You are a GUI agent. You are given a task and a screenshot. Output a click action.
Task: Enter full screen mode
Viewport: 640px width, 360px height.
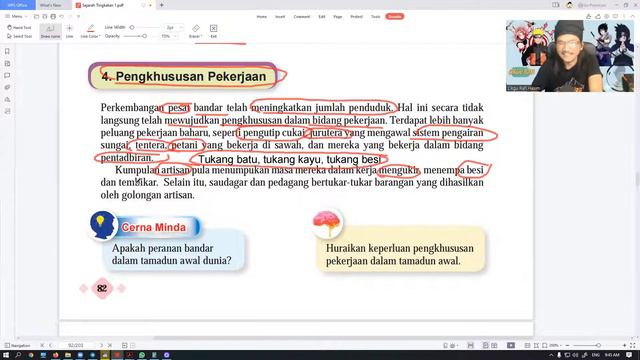click(633, 345)
